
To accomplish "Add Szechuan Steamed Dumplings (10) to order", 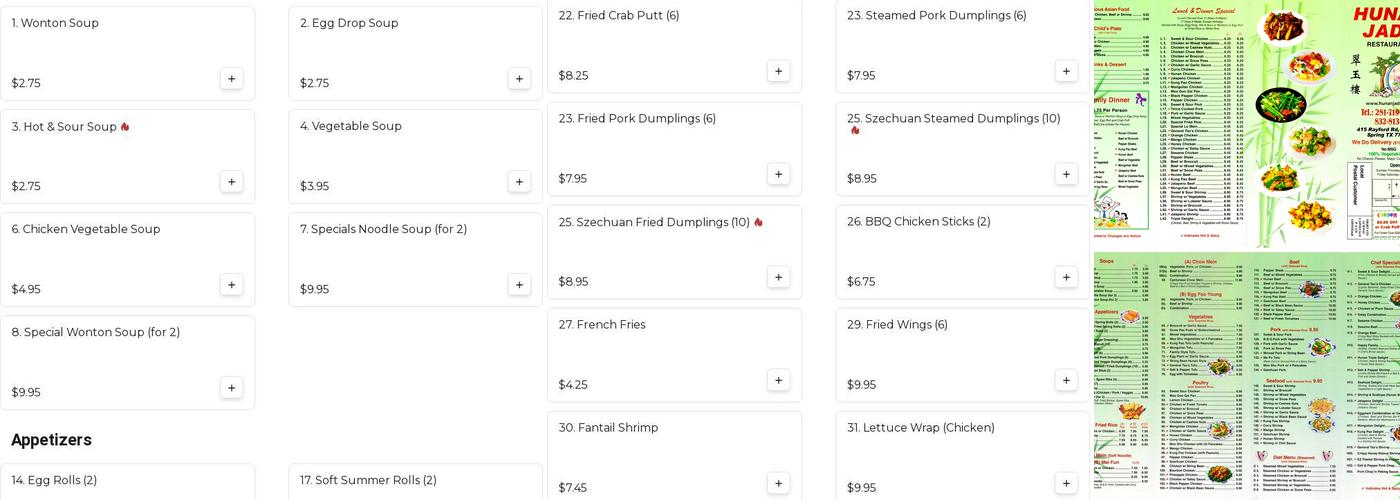I will click(x=1066, y=174).
